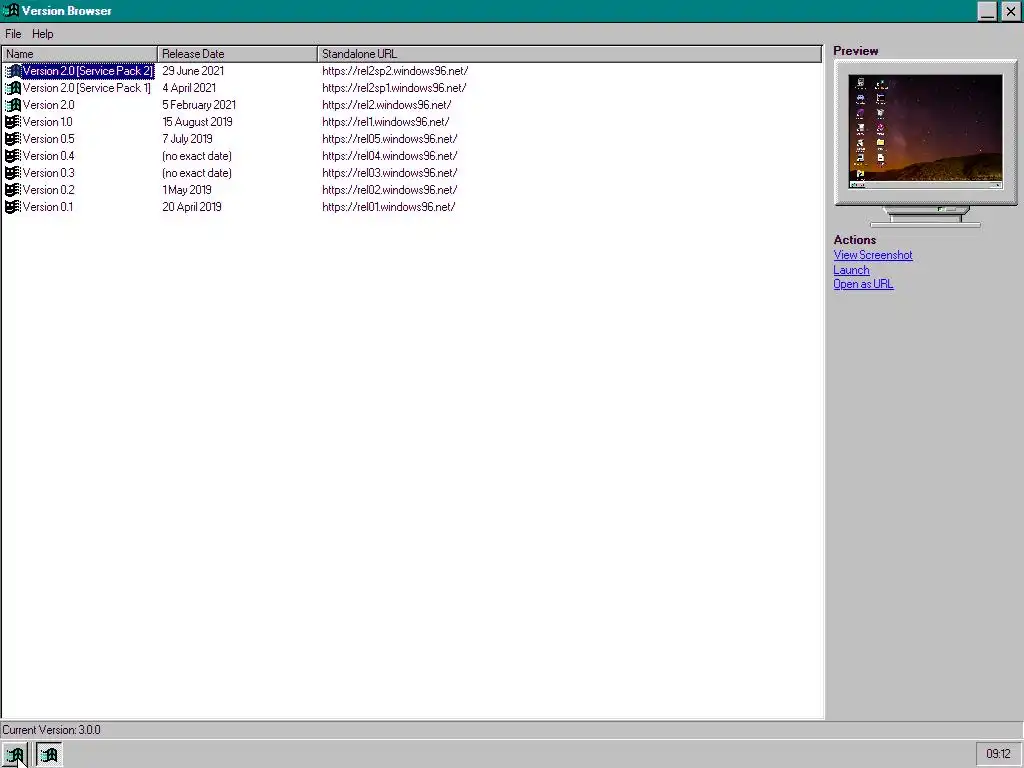Click the icon beside Version 1.0
The width and height of the screenshot is (1024, 768).
[x=13, y=122]
